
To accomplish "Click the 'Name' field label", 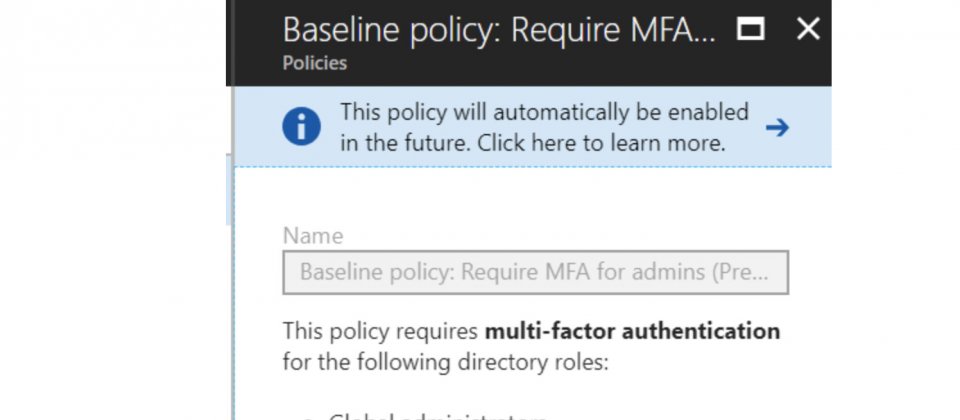I will [x=313, y=236].
